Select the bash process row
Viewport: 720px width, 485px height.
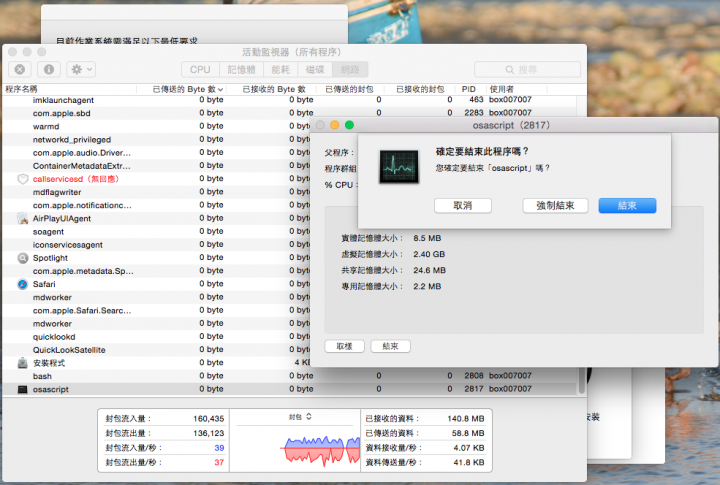tap(289, 376)
